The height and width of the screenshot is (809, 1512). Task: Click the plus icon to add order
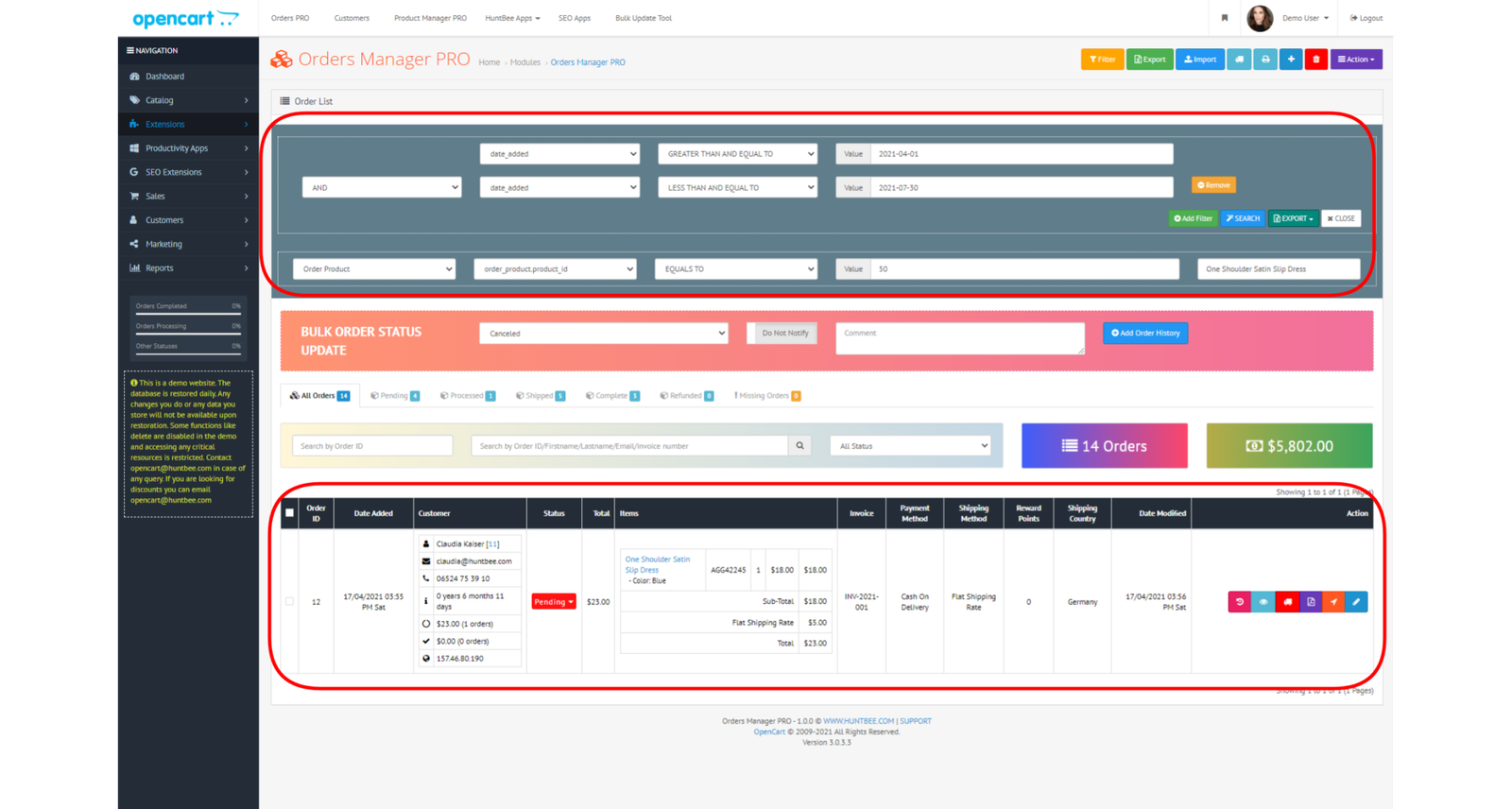click(1291, 60)
